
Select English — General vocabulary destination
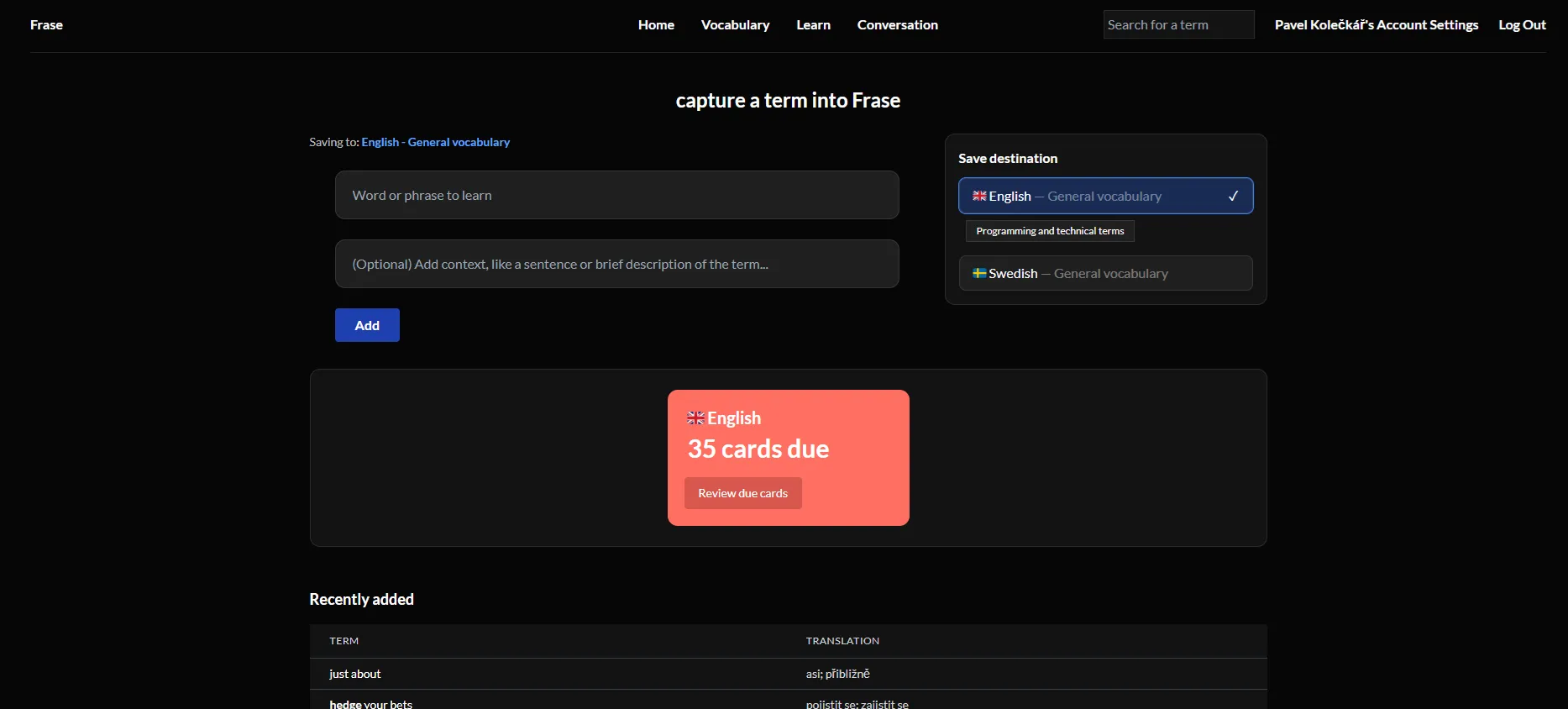1105,196
